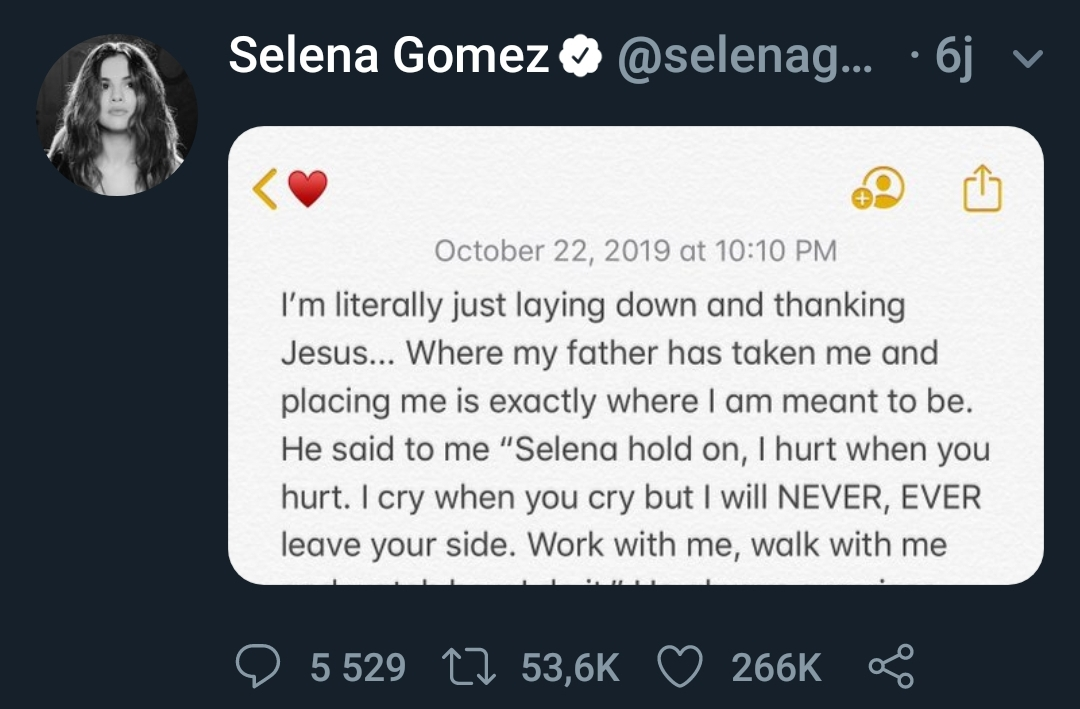The height and width of the screenshot is (709, 1080).
Task: Click the note's yellow share icon
Action: coord(982,187)
